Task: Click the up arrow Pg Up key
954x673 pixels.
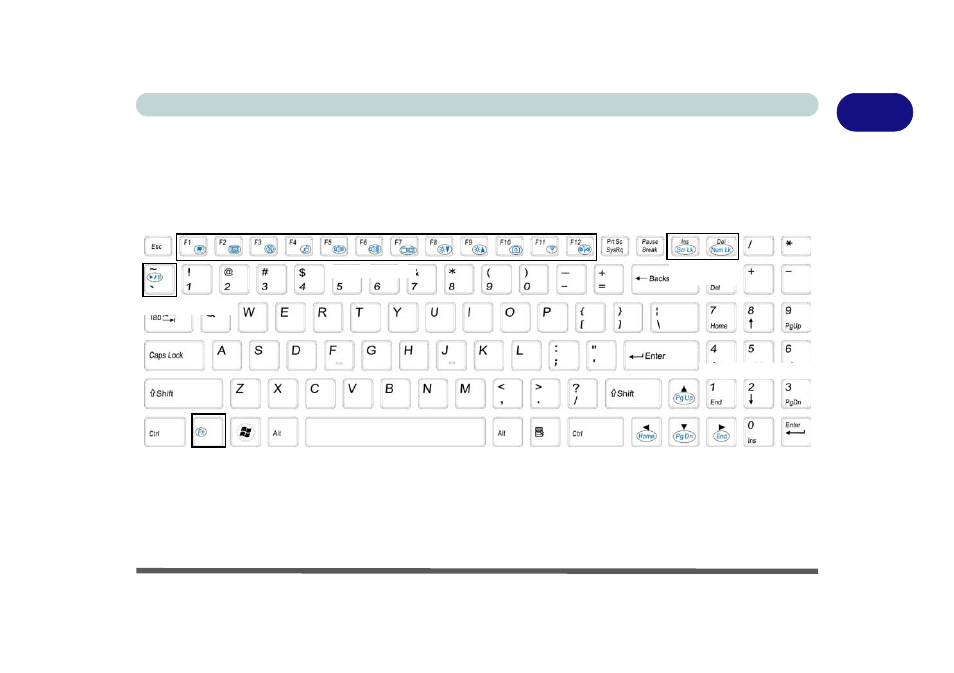Action: coord(684,394)
